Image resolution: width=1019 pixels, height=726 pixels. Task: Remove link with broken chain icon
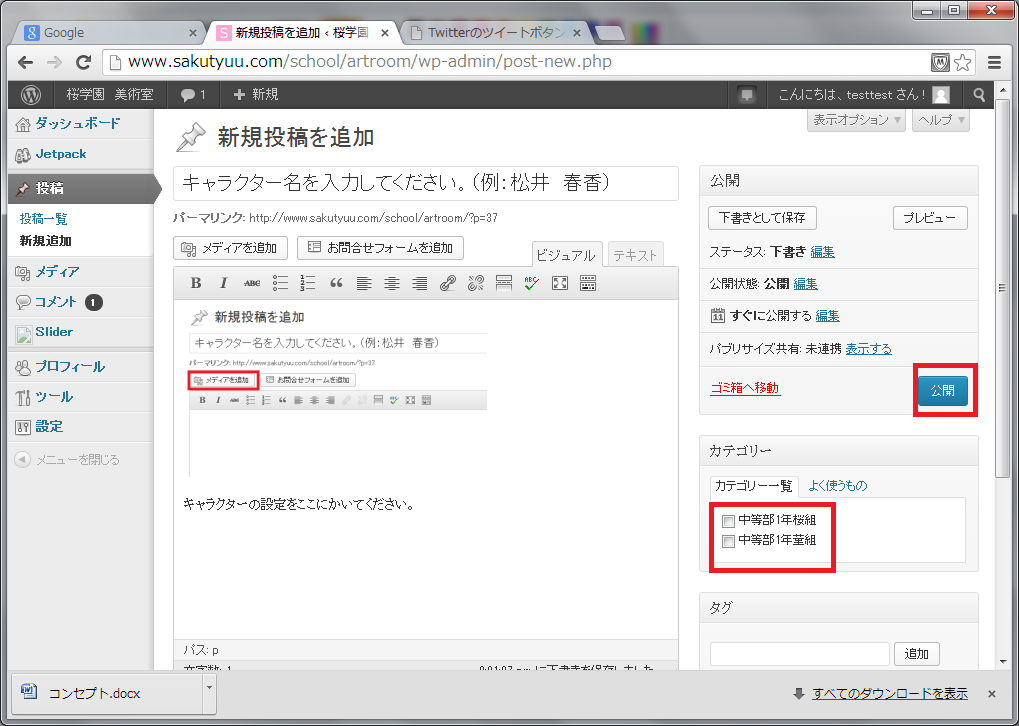tap(476, 283)
